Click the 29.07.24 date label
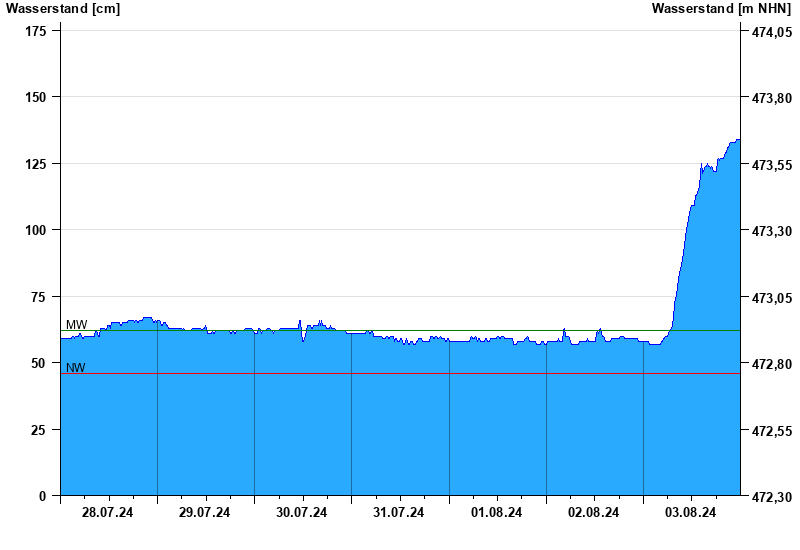 205,513
